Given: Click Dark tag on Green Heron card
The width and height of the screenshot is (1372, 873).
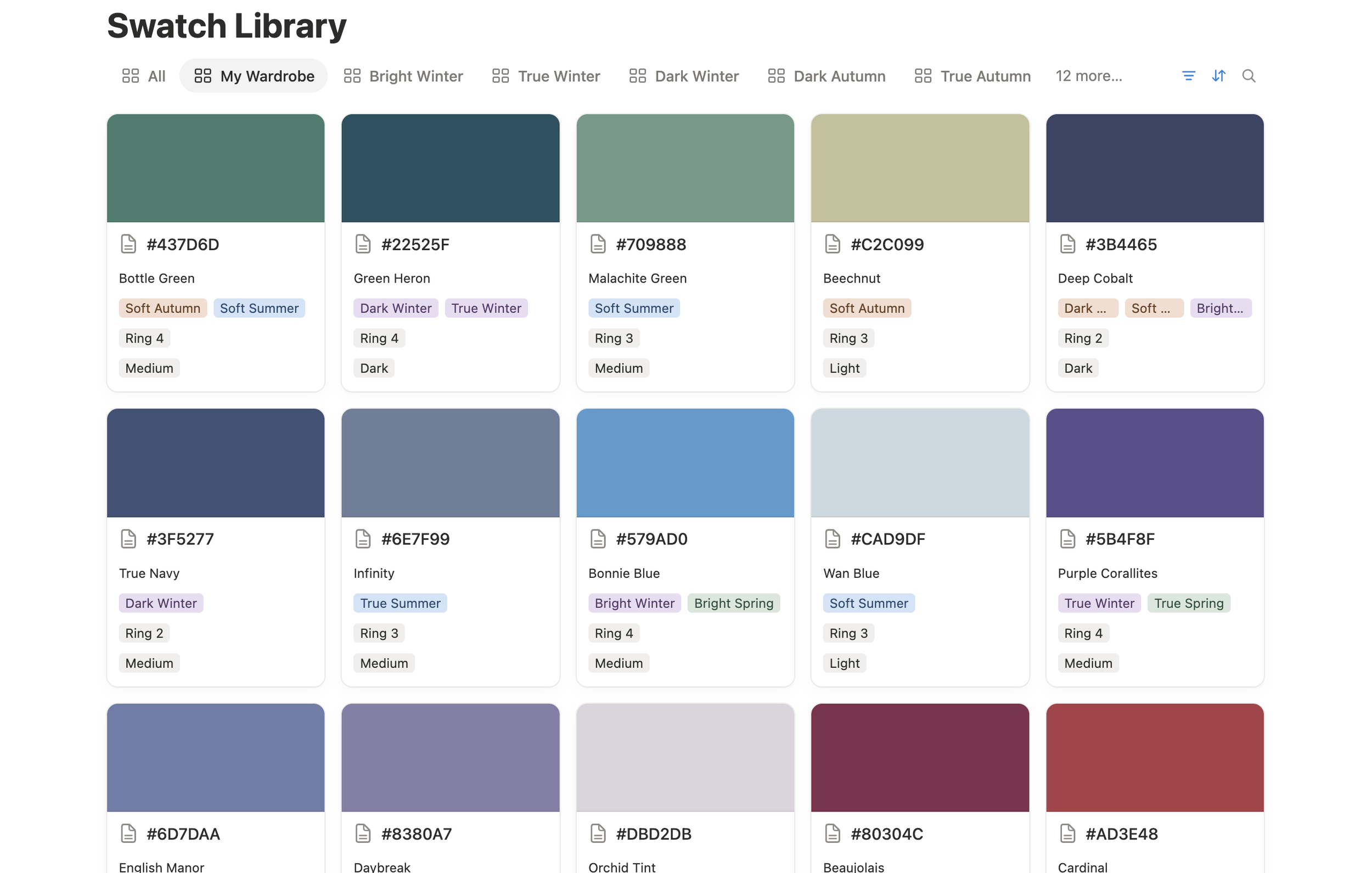Looking at the screenshot, I should click(374, 368).
